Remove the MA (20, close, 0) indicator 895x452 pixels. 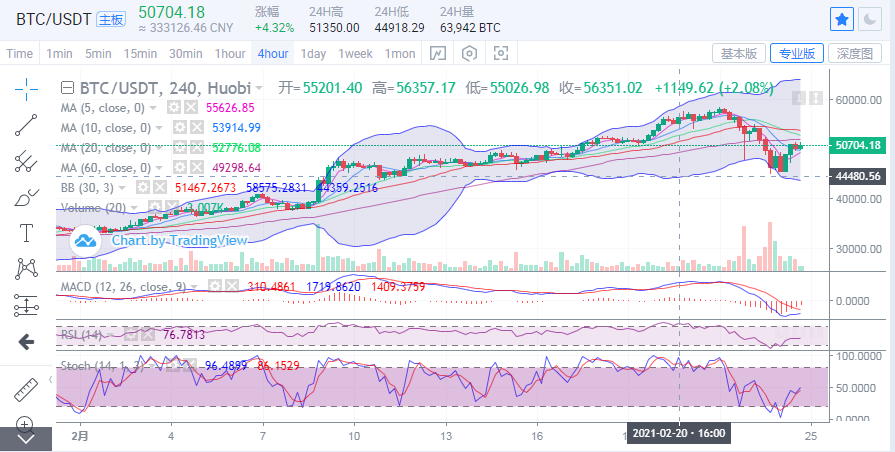196,148
